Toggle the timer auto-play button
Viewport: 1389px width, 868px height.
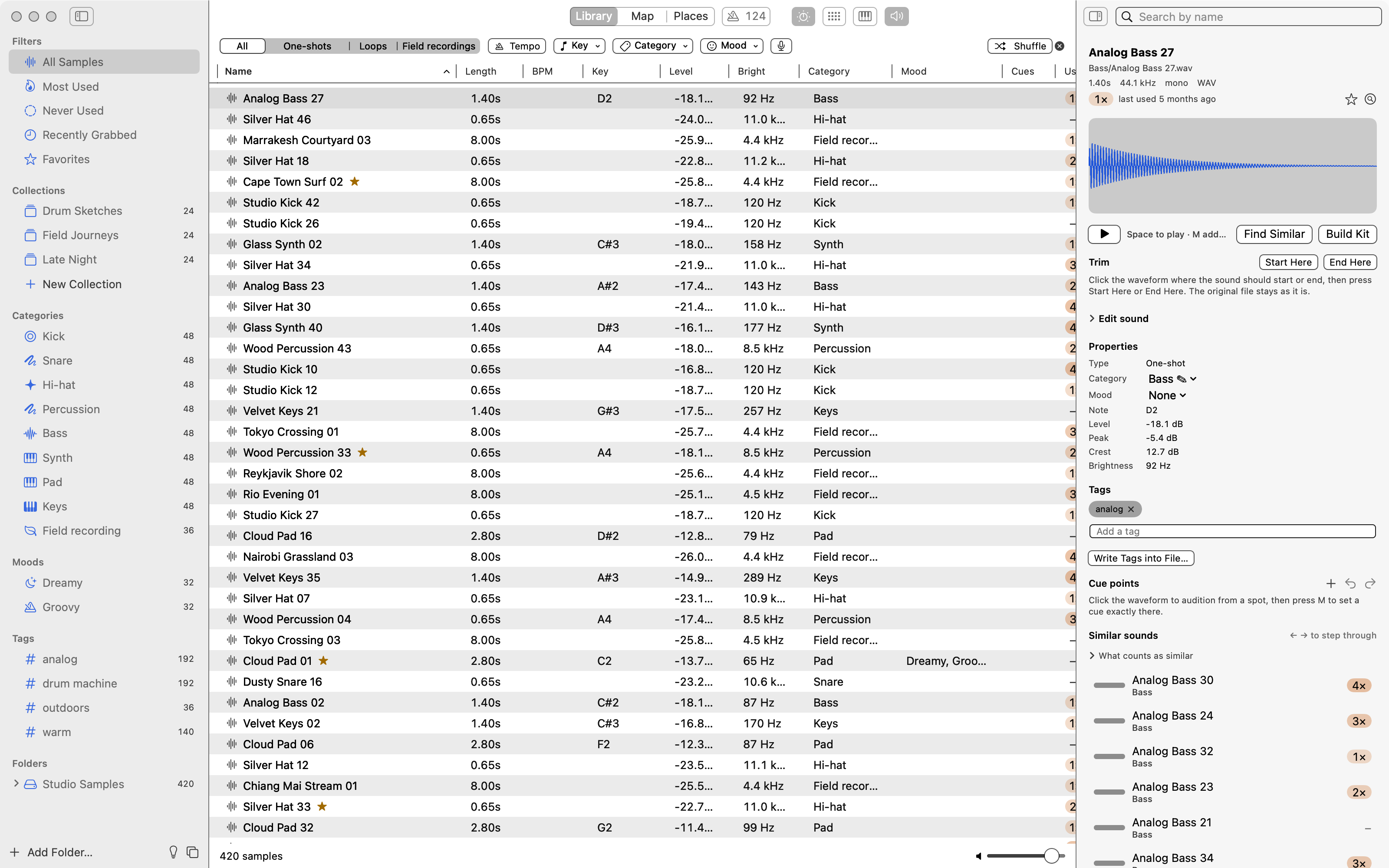tap(803, 16)
